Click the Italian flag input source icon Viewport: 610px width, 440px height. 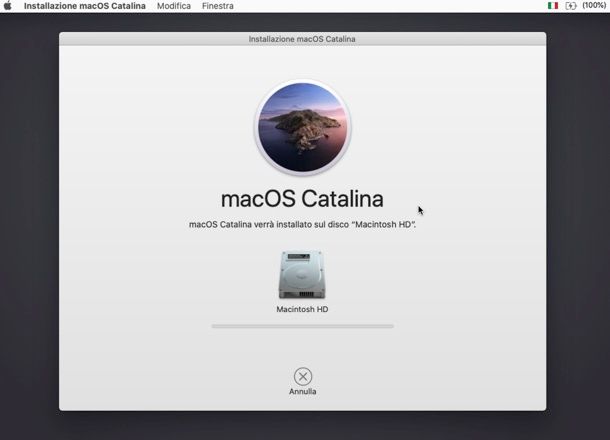(x=553, y=5)
